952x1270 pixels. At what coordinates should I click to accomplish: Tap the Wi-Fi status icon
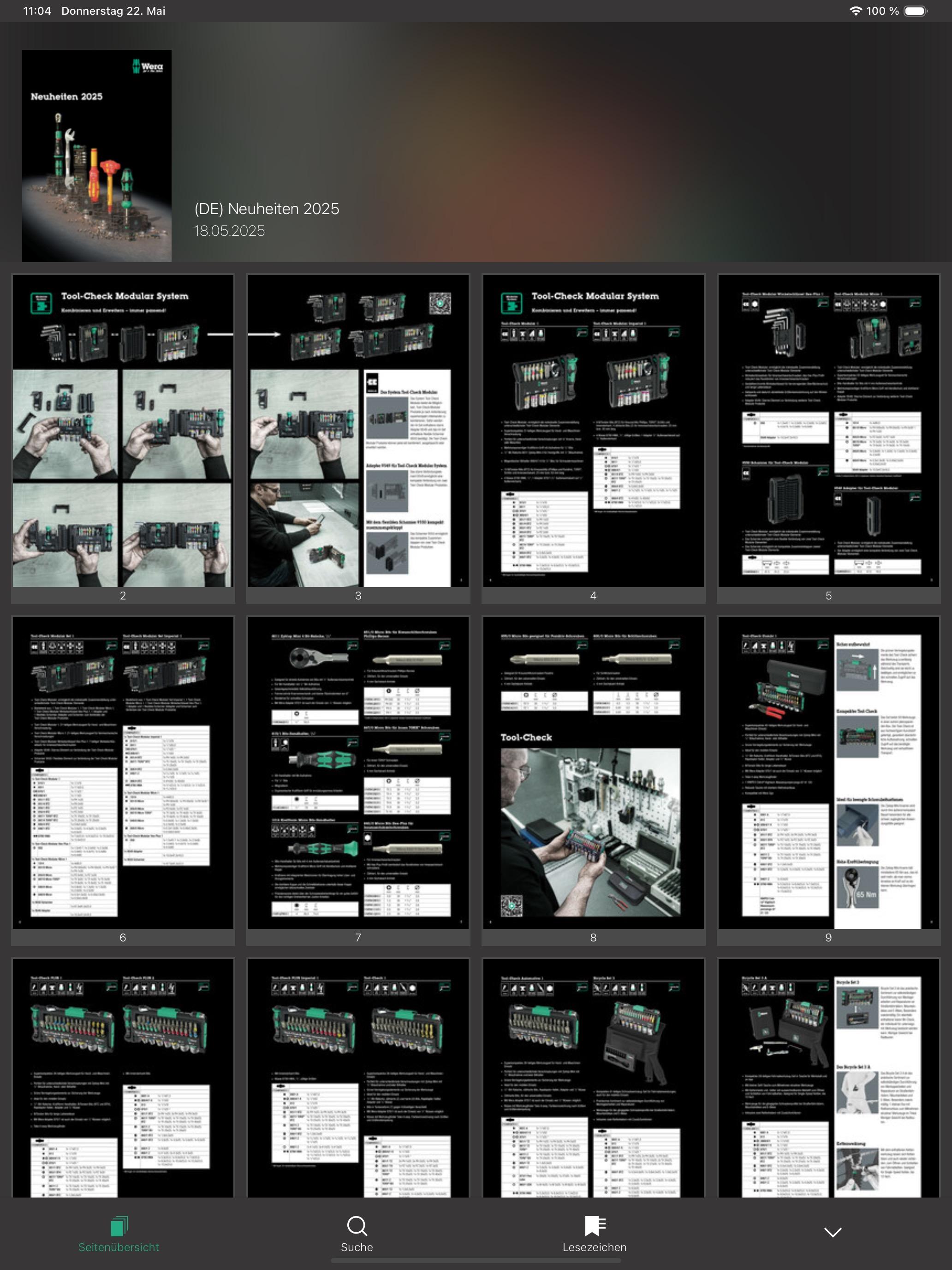click(856, 11)
